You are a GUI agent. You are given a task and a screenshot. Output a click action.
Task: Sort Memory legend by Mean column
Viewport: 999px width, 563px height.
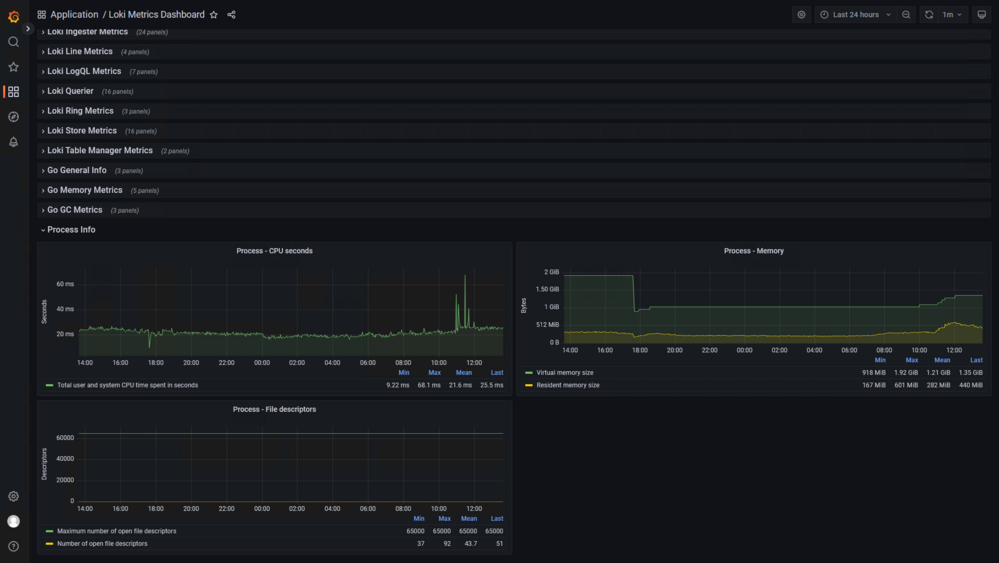click(942, 360)
